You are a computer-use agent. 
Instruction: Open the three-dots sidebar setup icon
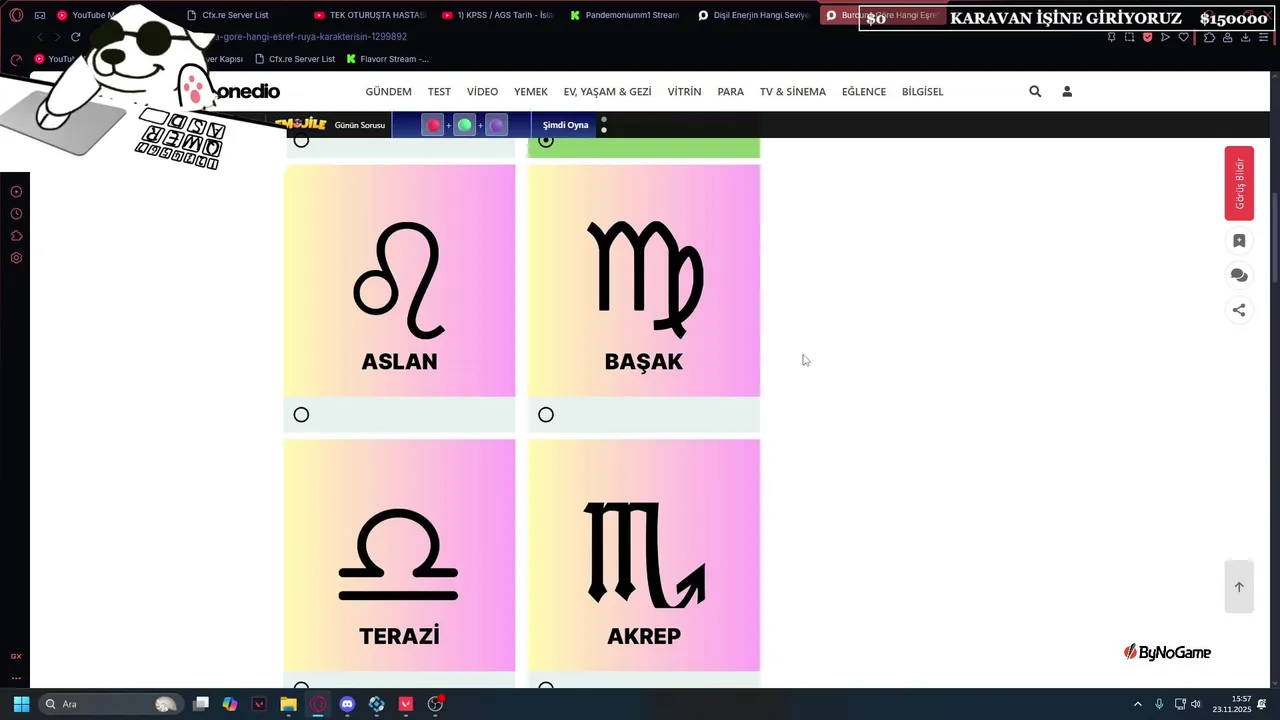point(16,678)
